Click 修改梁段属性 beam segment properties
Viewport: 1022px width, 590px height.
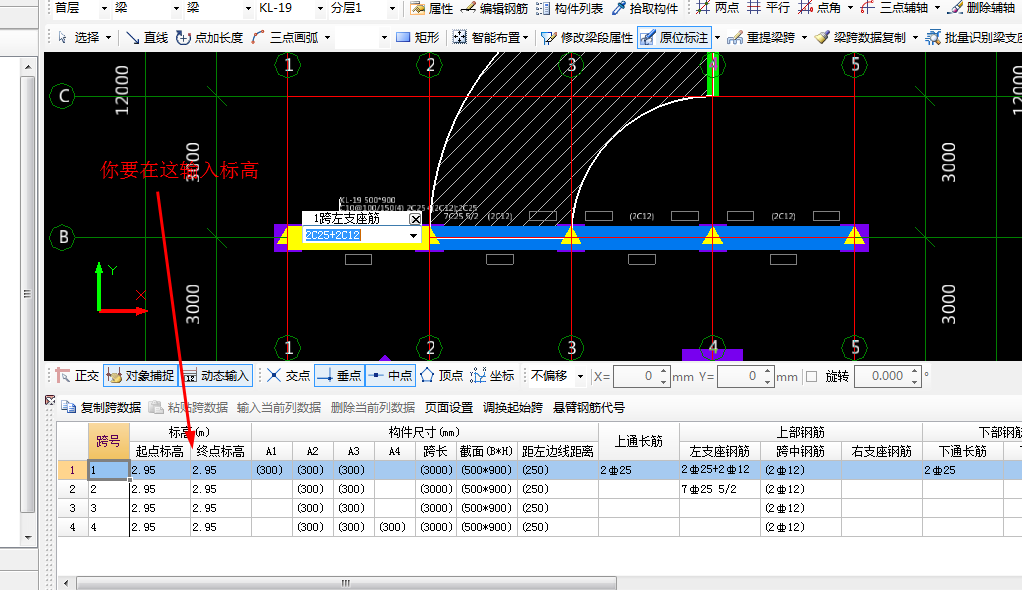coord(587,38)
